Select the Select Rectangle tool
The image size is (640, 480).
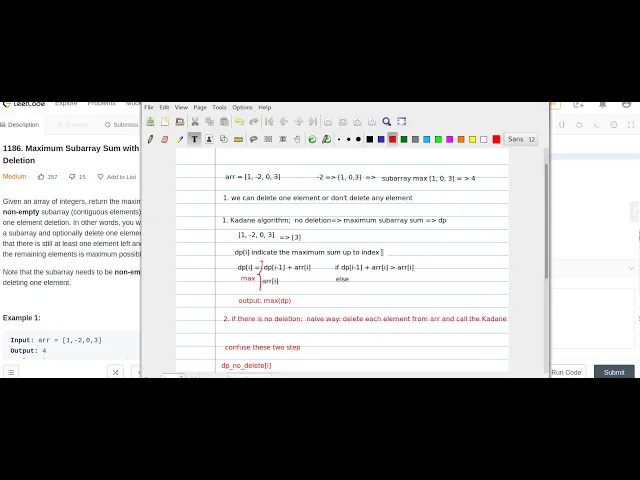tap(268, 139)
